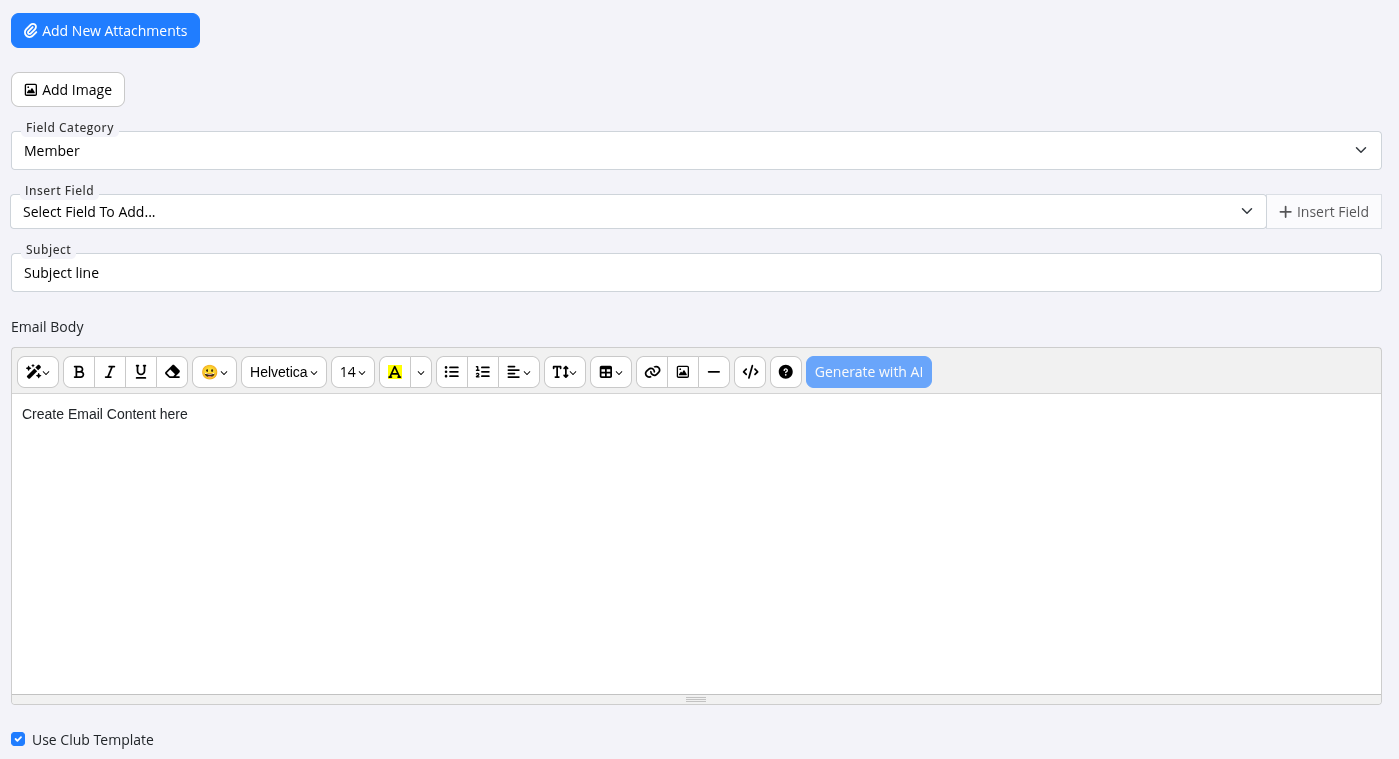Insert a picture using the toolbar image icon
Screen dimensions: 1399x759
click(683, 372)
